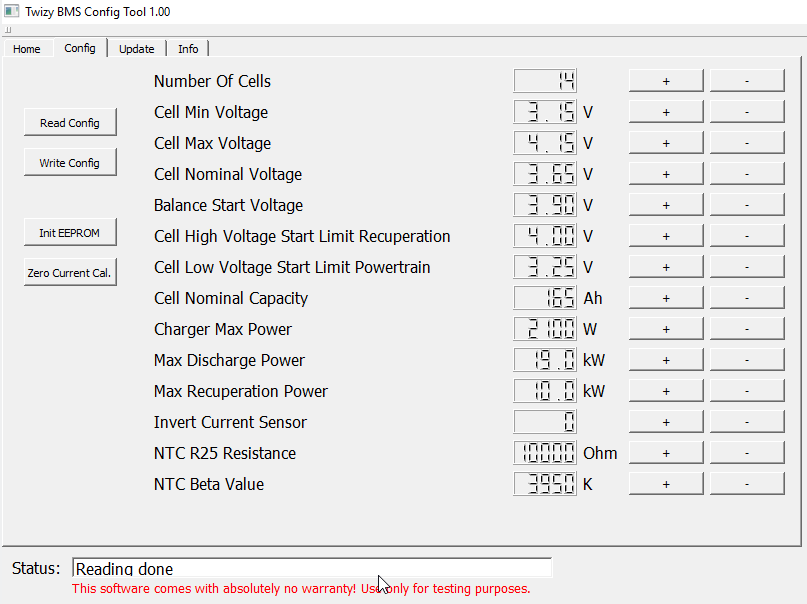Toggle Invert Current Sensor with plus
The image size is (807, 604).
click(666, 422)
